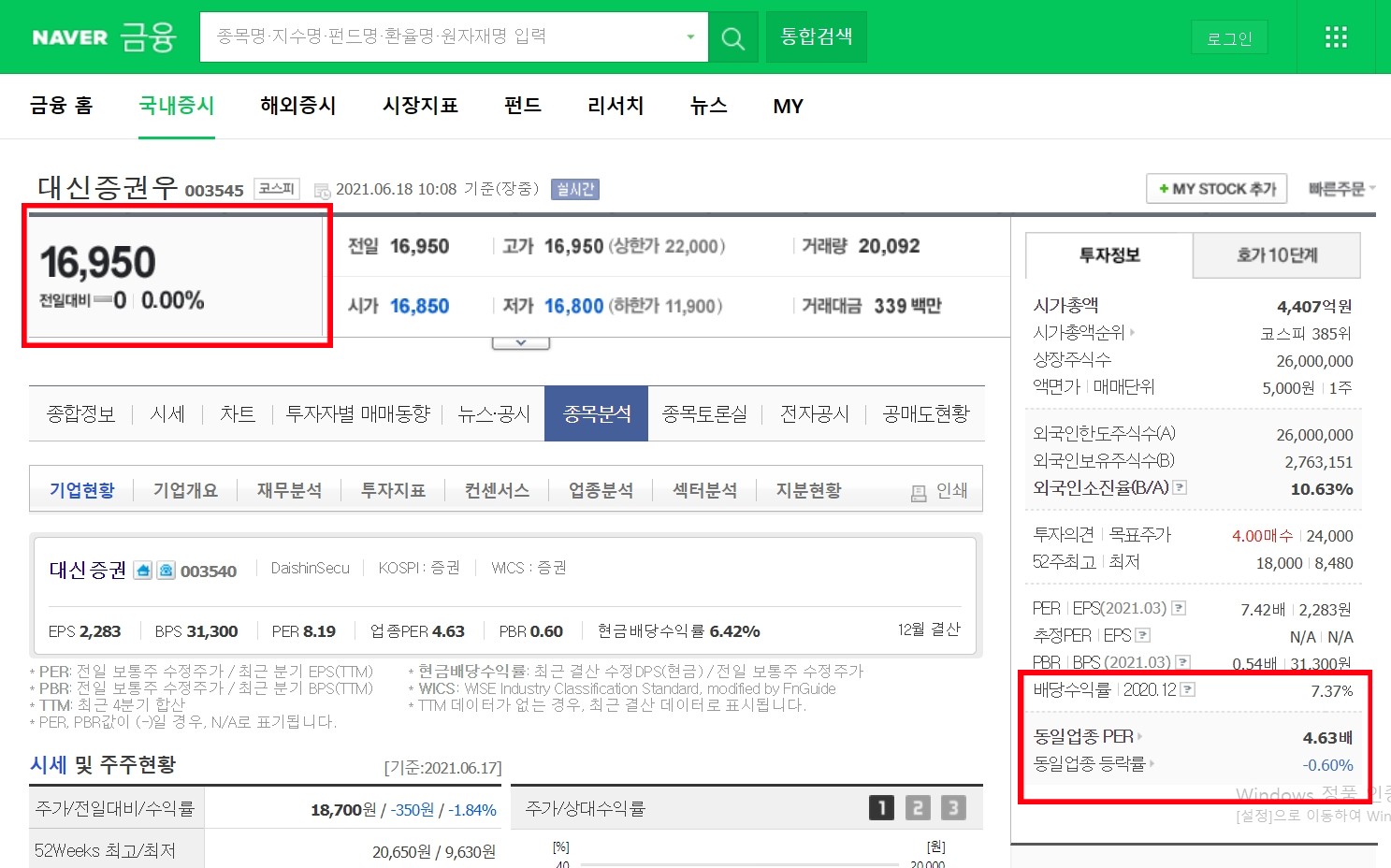Select the 업종분석 sub-tab
This screenshot has width=1391, height=868.
601,490
